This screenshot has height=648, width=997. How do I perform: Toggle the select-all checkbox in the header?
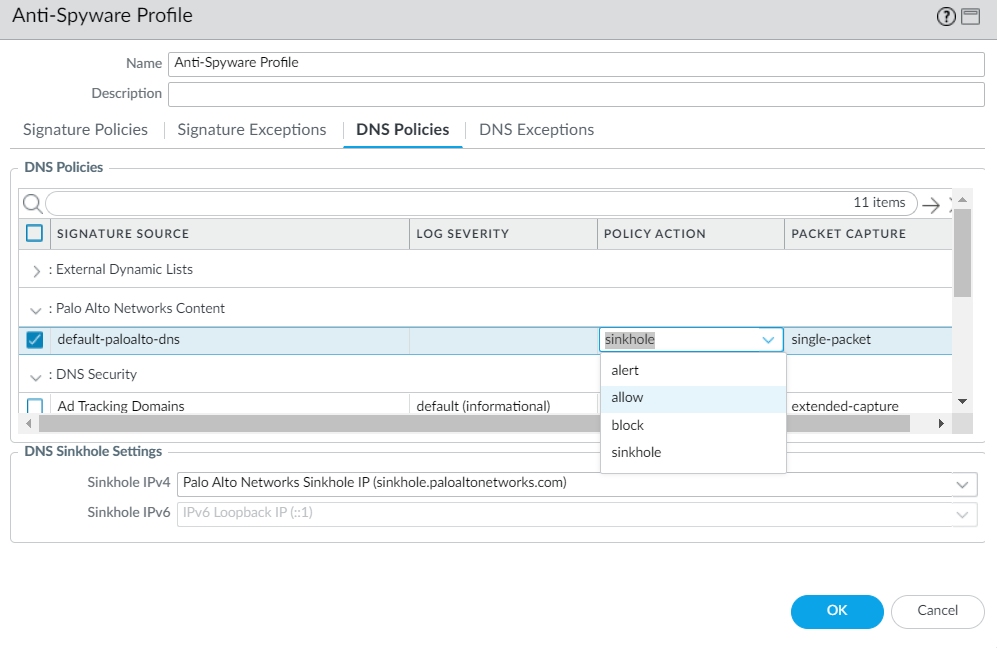pyautogui.click(x=33, y=233)
